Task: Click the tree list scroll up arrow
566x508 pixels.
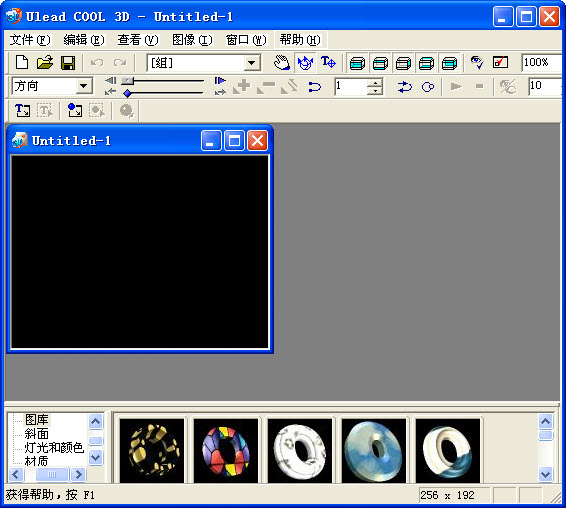Action: point(96,421)
